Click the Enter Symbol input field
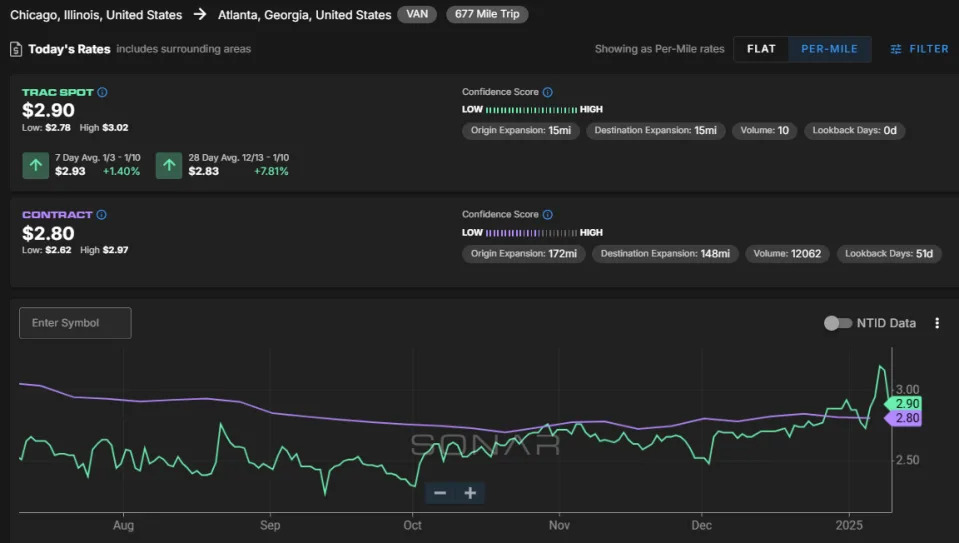959x543 pixels. pyautogui.click(x=75, y=323)
